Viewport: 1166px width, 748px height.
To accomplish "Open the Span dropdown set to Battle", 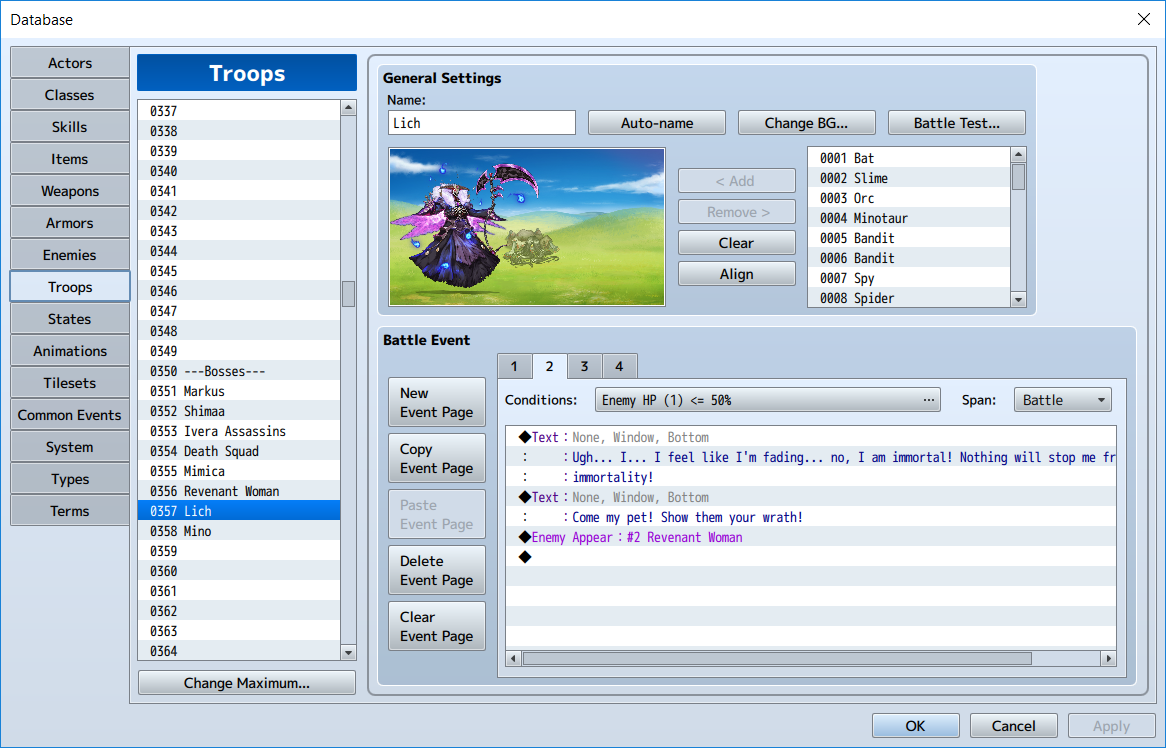I will coord(1063,400).
